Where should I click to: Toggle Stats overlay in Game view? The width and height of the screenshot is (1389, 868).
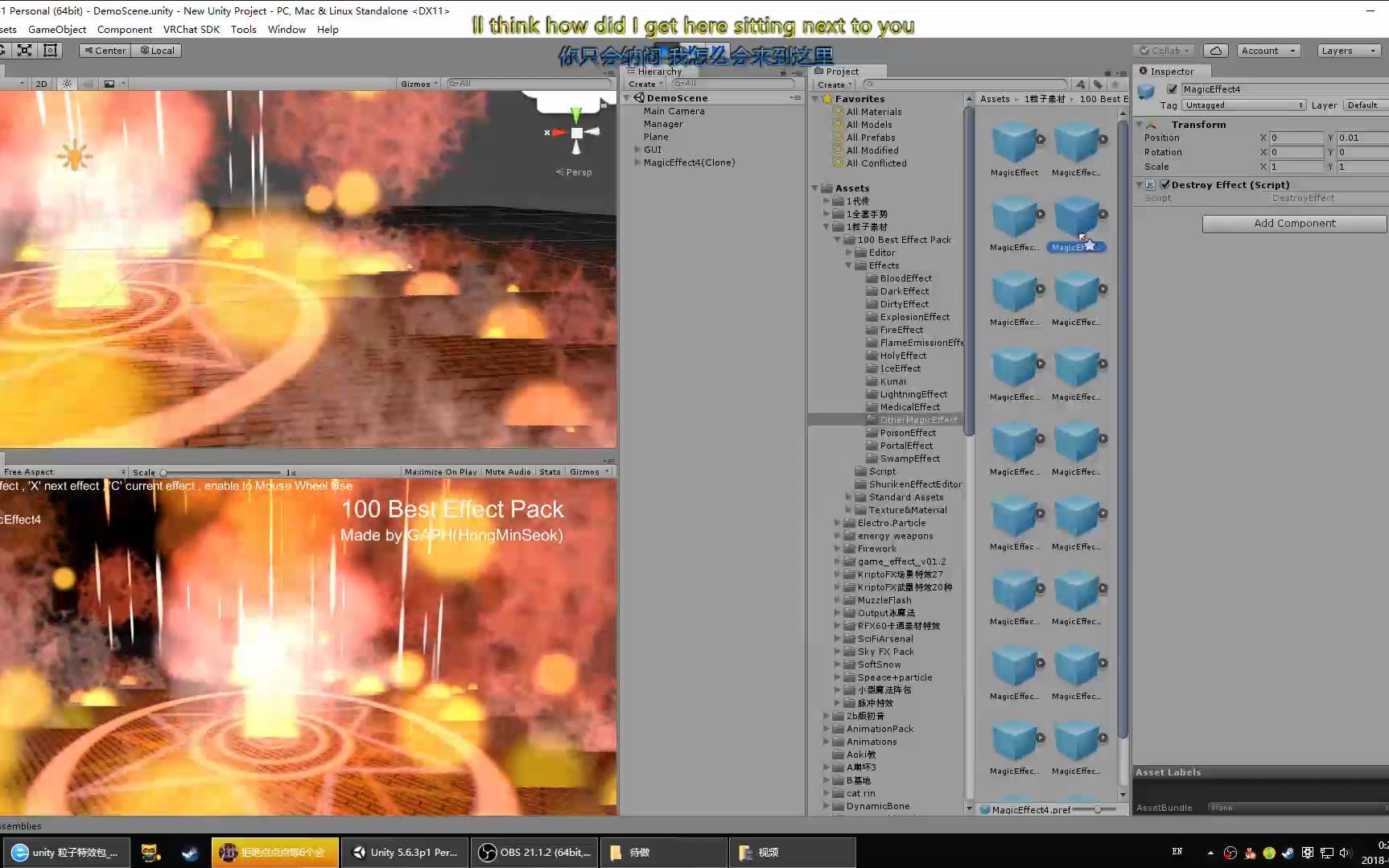(550, 472)
